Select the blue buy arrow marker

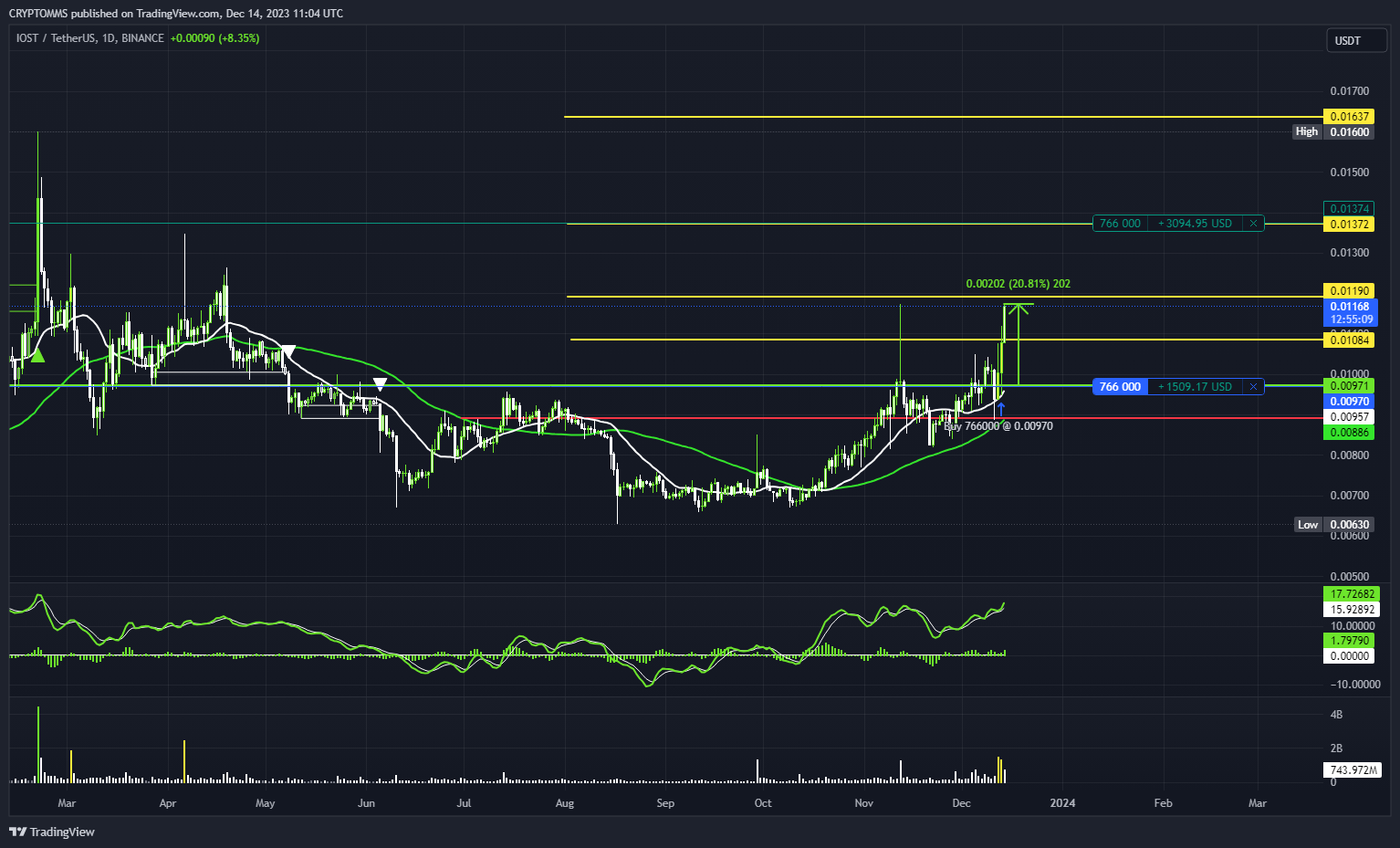[x=1001, y=409]
